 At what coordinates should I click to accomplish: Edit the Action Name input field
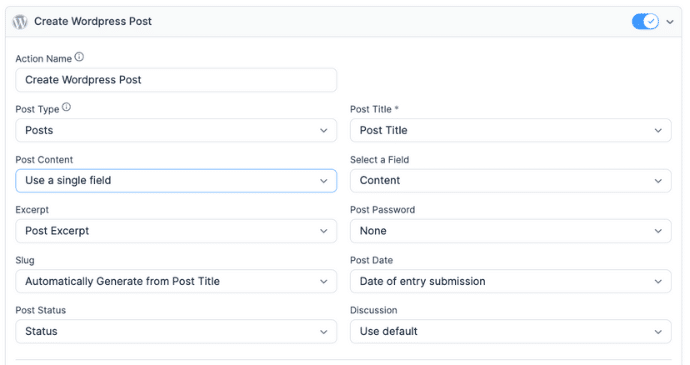pyautogui.click(x=176, y=80)
